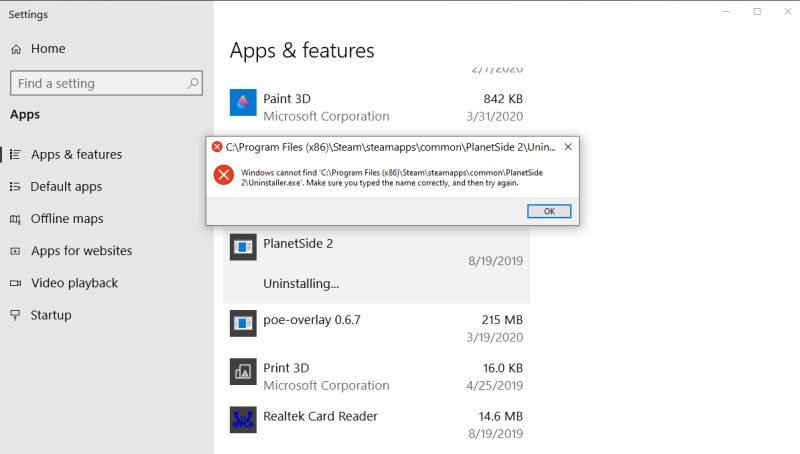Click the 842 KB size value
This screenshot has height=454, width=800.
click(x=503, y=98)
